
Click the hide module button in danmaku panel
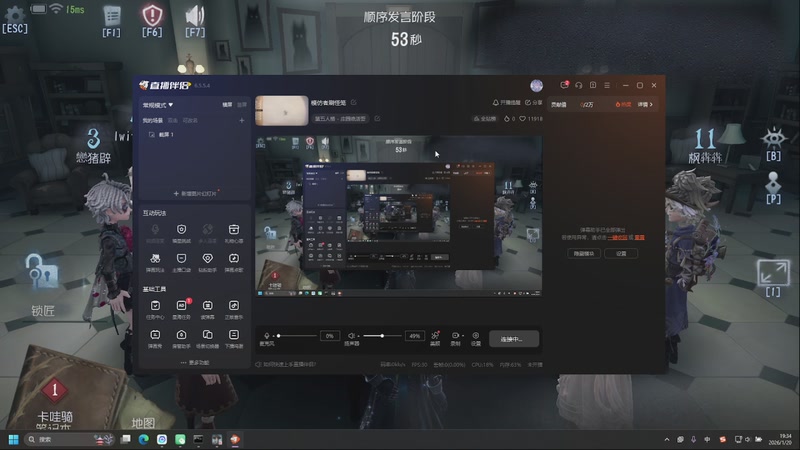point(584,253)
